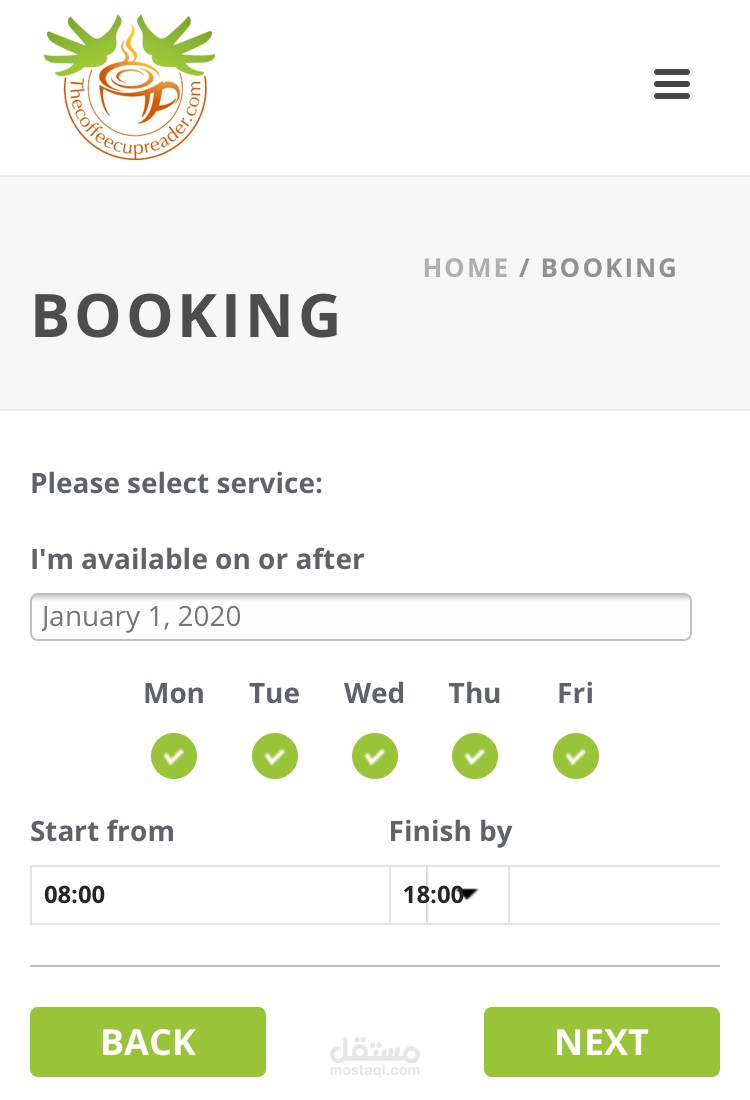Click the Thecoffeecupreader.com logo

click(x=130, y=87)
